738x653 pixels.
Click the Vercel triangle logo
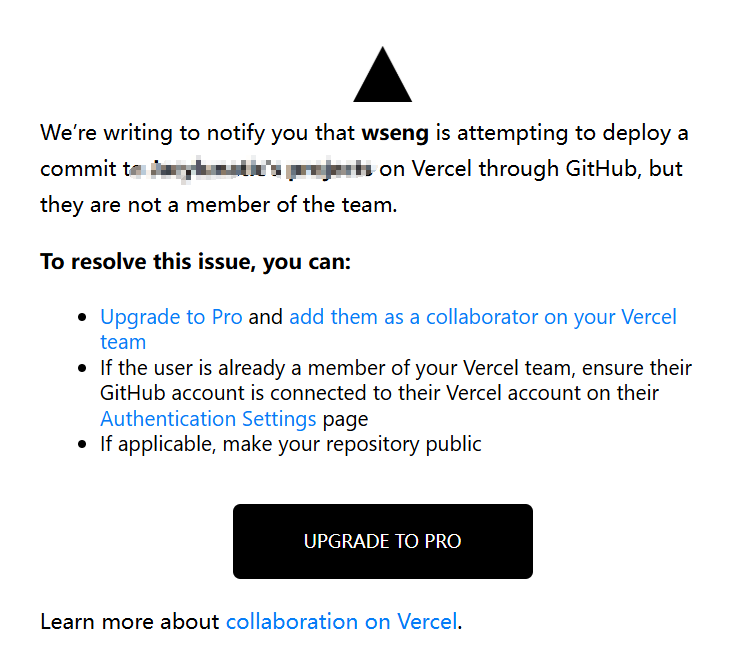click(x=382, y=74)
